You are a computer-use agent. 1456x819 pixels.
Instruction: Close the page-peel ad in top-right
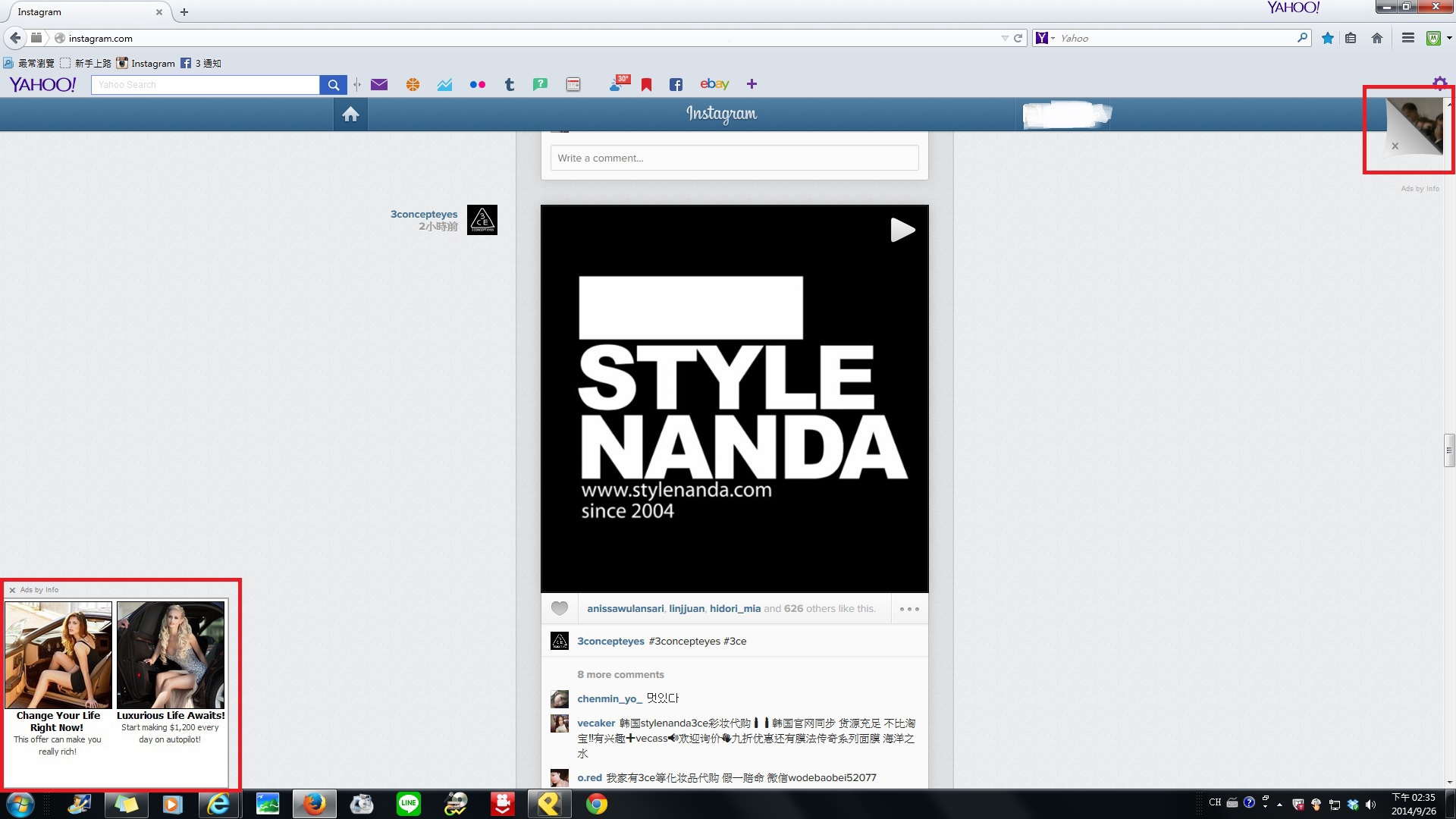pos(1395,146)
